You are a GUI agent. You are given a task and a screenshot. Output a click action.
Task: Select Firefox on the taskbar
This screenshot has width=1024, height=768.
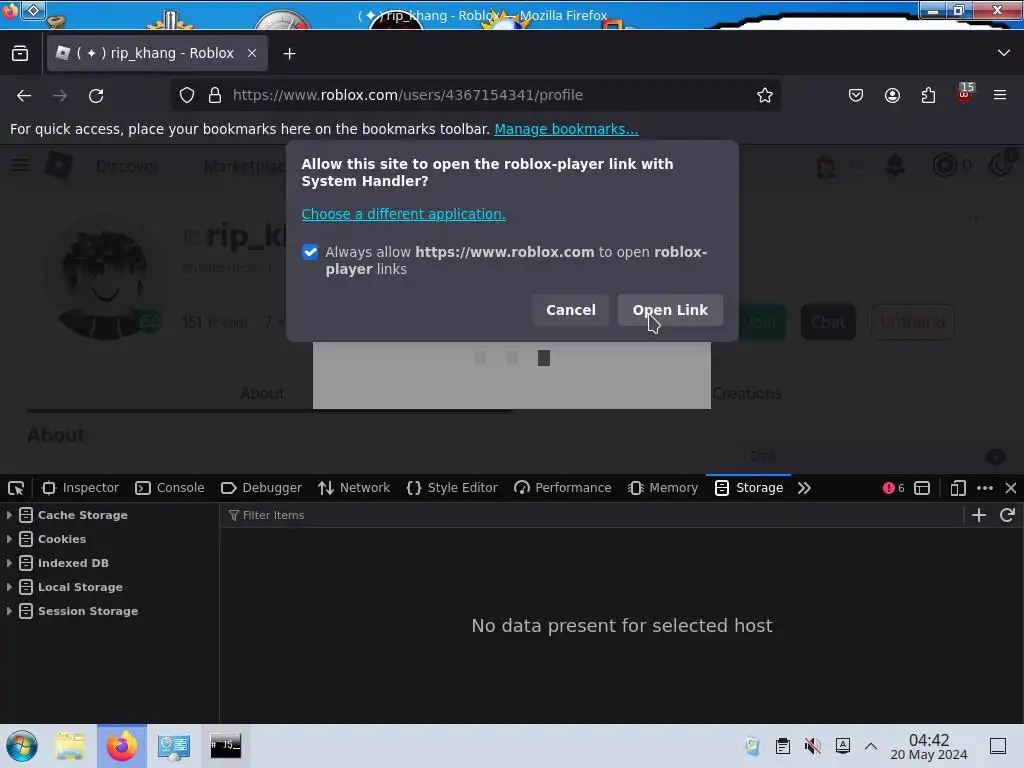click(122, 746)
